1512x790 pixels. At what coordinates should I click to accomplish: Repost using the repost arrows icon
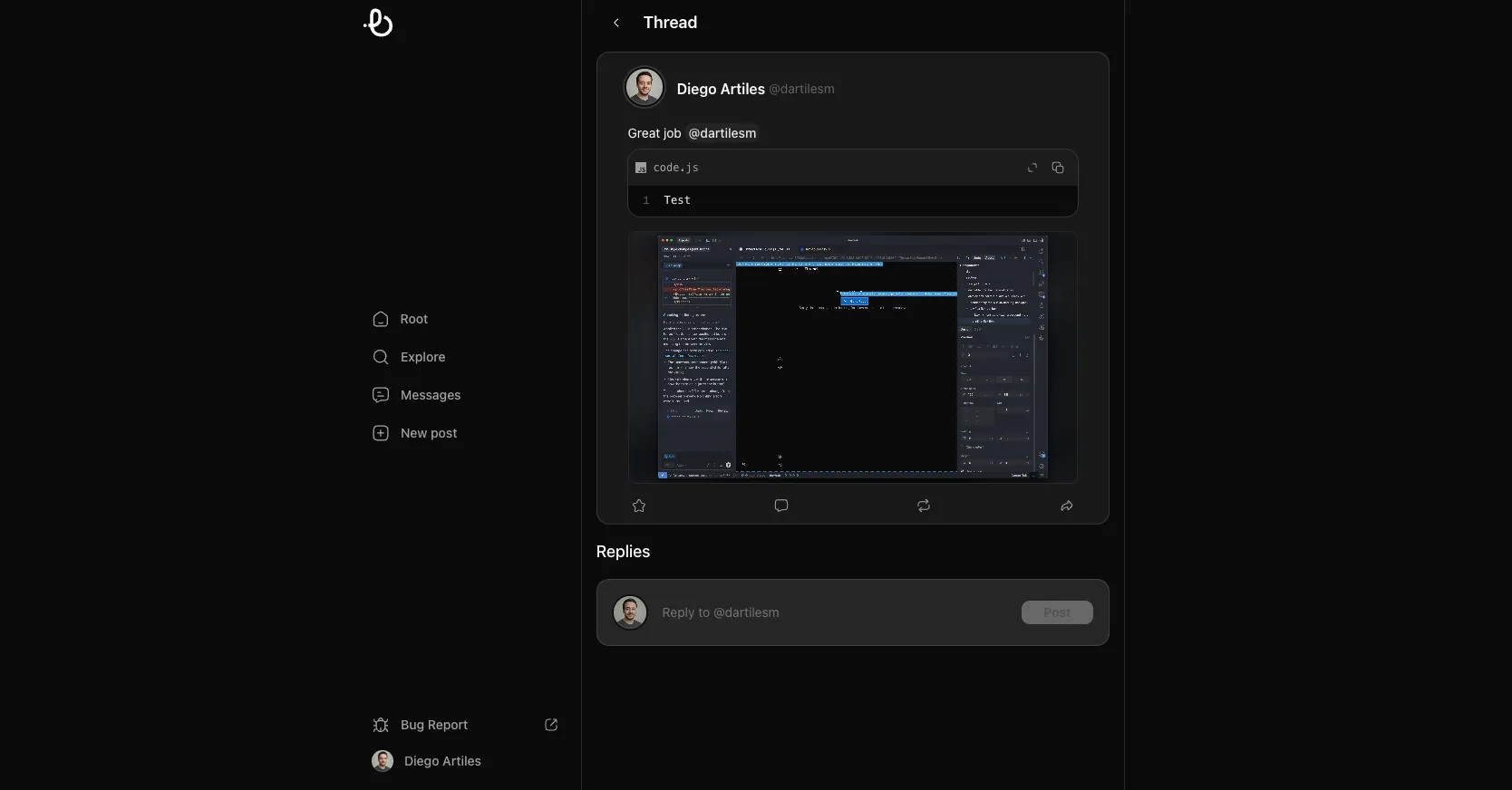tap(924, 506)
